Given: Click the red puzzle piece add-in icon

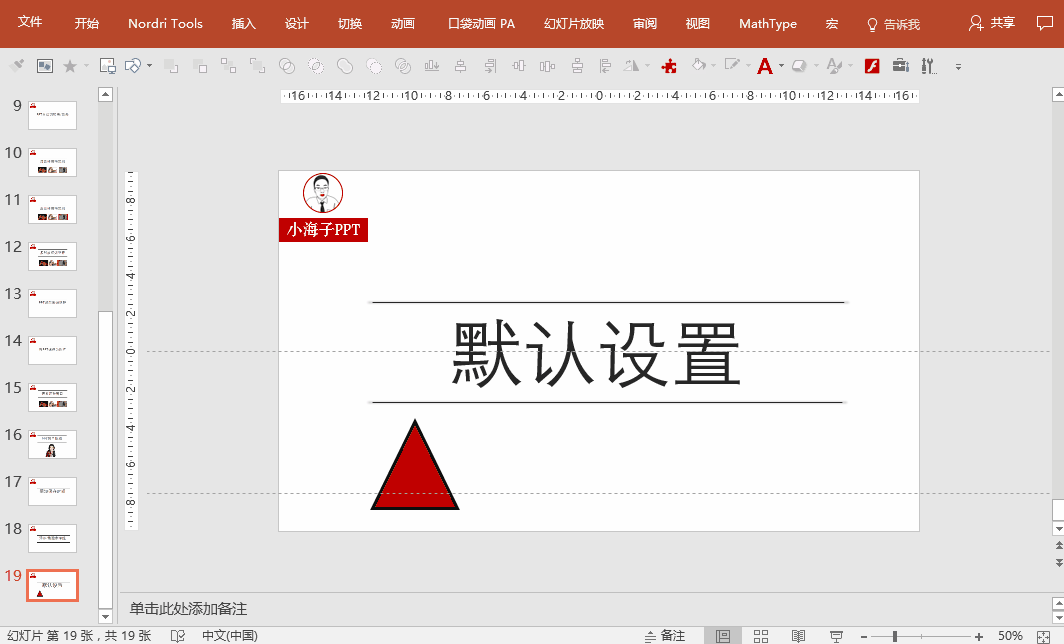Looking at the screenshot, I should tap(670, 66).
